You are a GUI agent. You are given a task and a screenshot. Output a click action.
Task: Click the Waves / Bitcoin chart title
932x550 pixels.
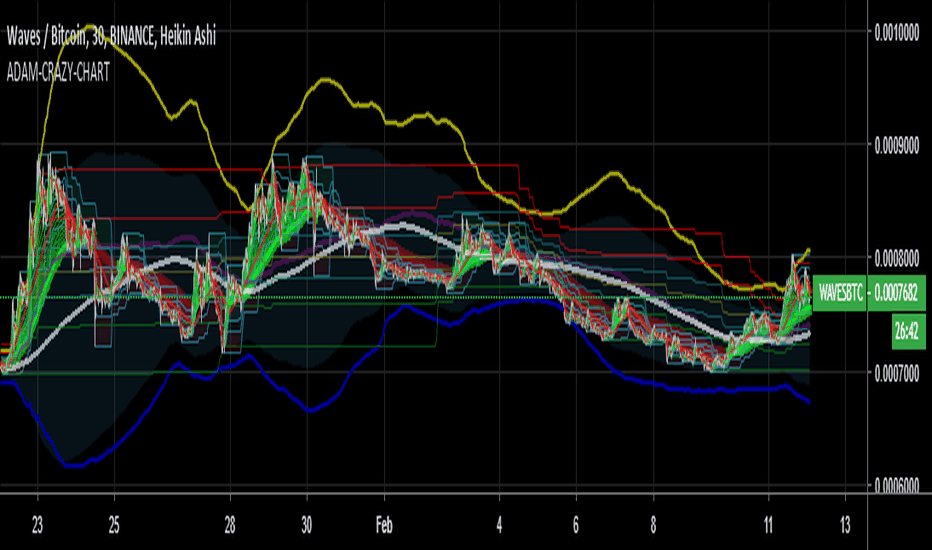(x=111, y=37)
